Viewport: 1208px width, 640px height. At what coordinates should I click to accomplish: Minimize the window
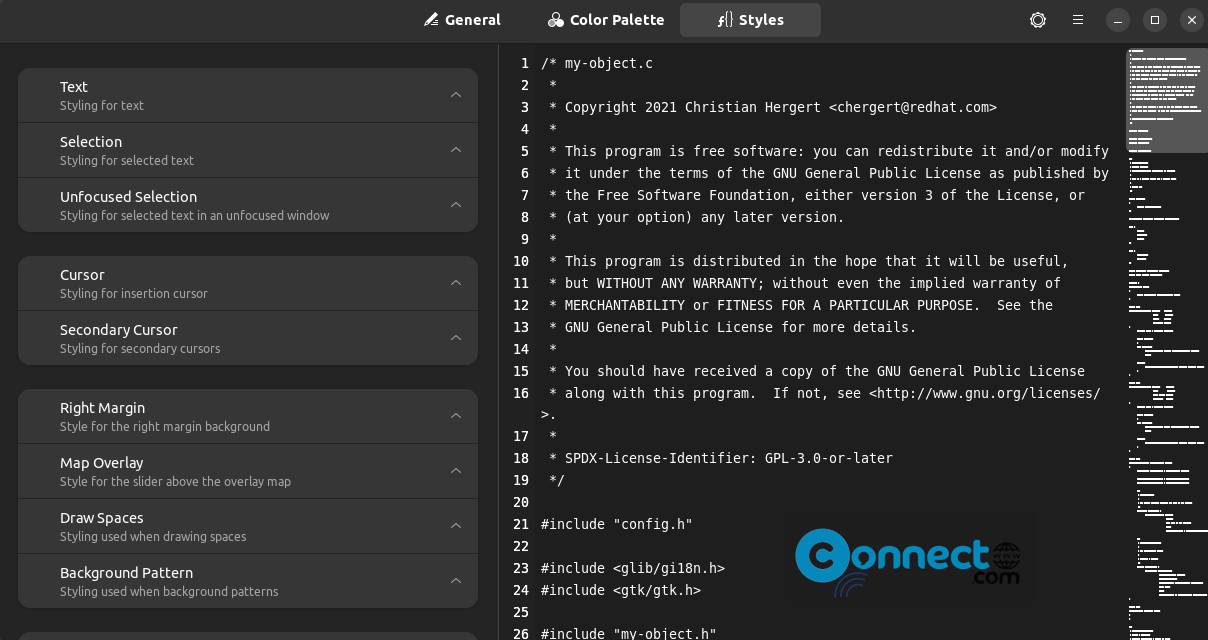pos(1118,20)
